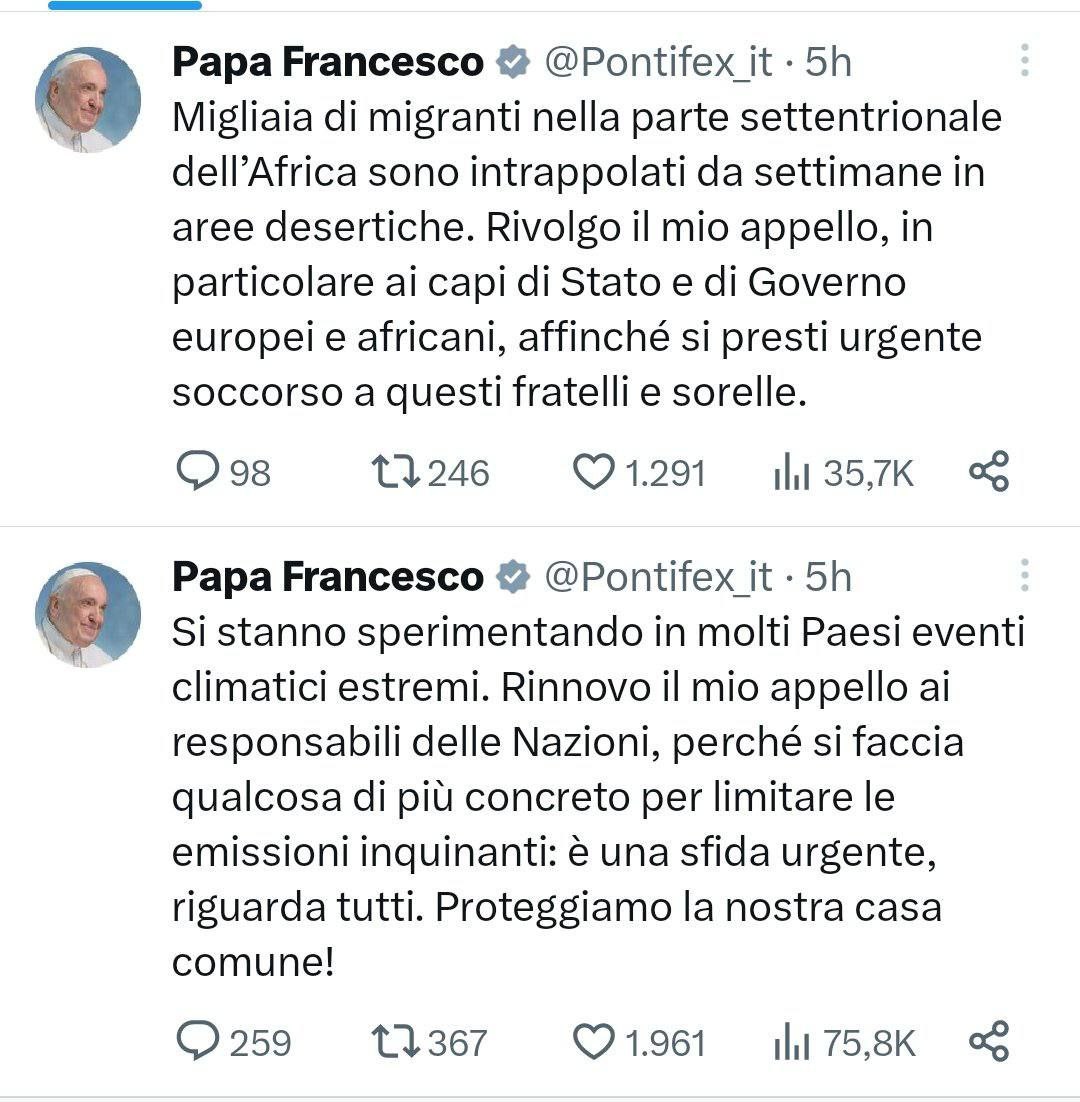Open Papa Francesco avatar on first tweet
Viewport: 1080px width, 1102px height.
point(88,100)
